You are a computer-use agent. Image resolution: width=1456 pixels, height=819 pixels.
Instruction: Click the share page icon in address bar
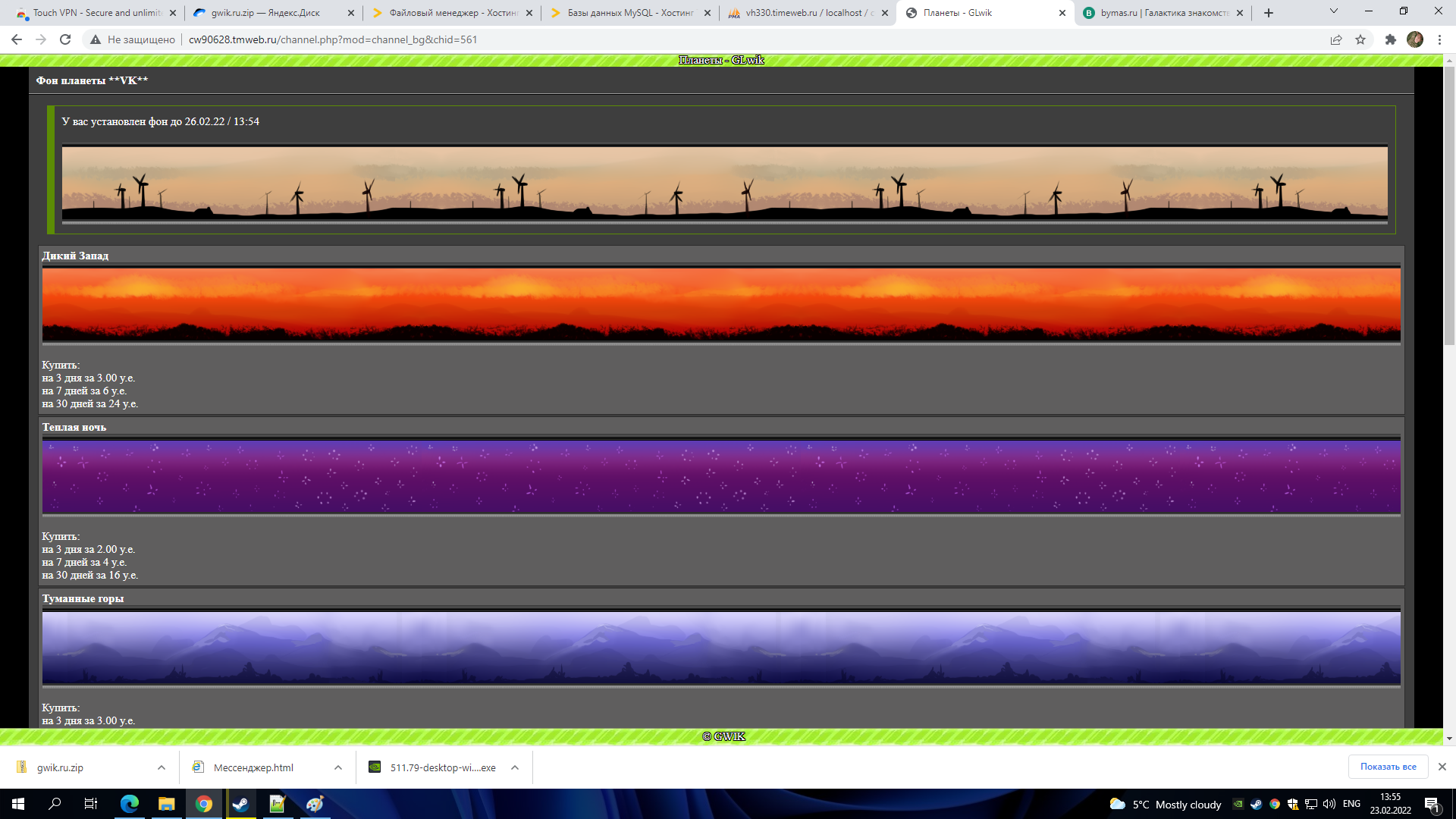(x=1336, y=39)
